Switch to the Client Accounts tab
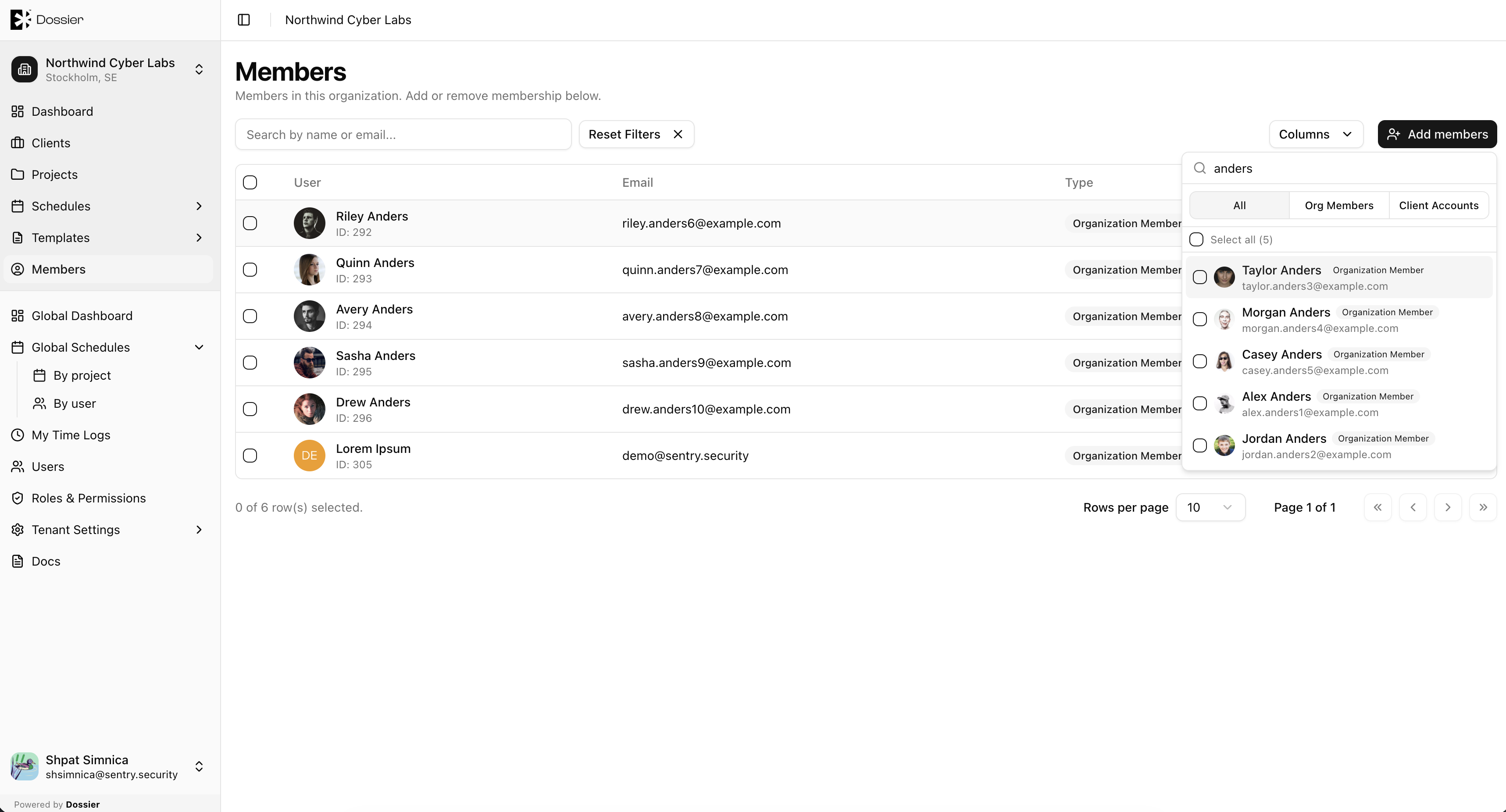1506x812 pixels. (1438, 205)
